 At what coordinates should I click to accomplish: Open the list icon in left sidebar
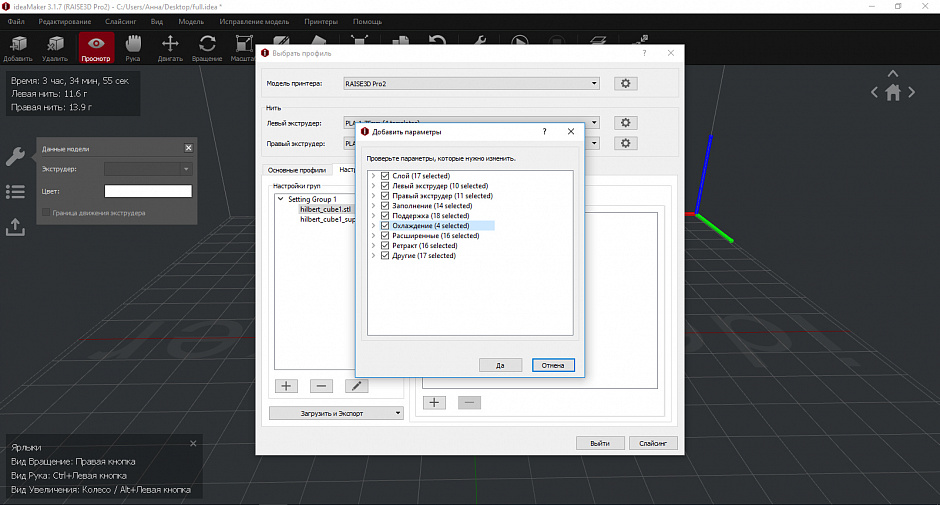[x=15, y=192]
